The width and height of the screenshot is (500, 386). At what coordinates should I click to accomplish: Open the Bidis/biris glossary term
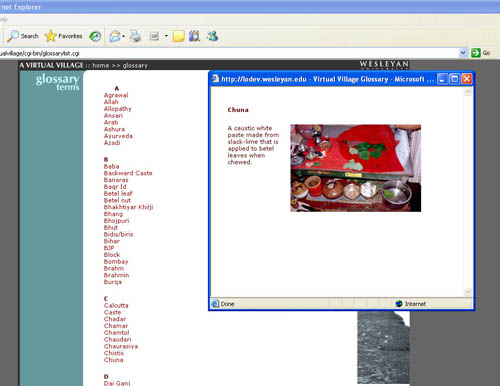[118, 234]
